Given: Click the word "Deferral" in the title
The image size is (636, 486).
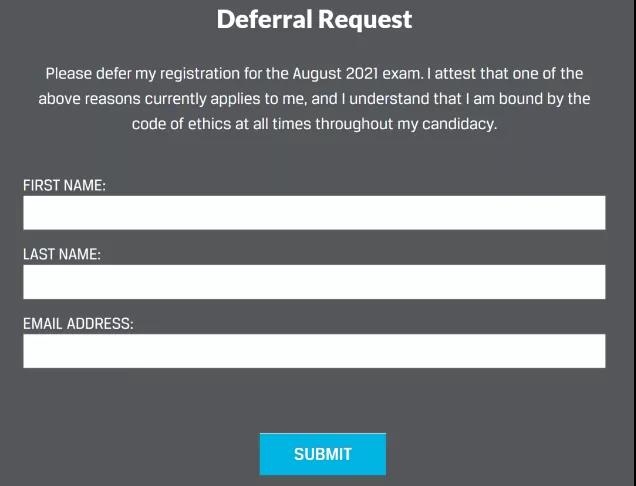Looking at the screenshot, I should tap(262, 19).
